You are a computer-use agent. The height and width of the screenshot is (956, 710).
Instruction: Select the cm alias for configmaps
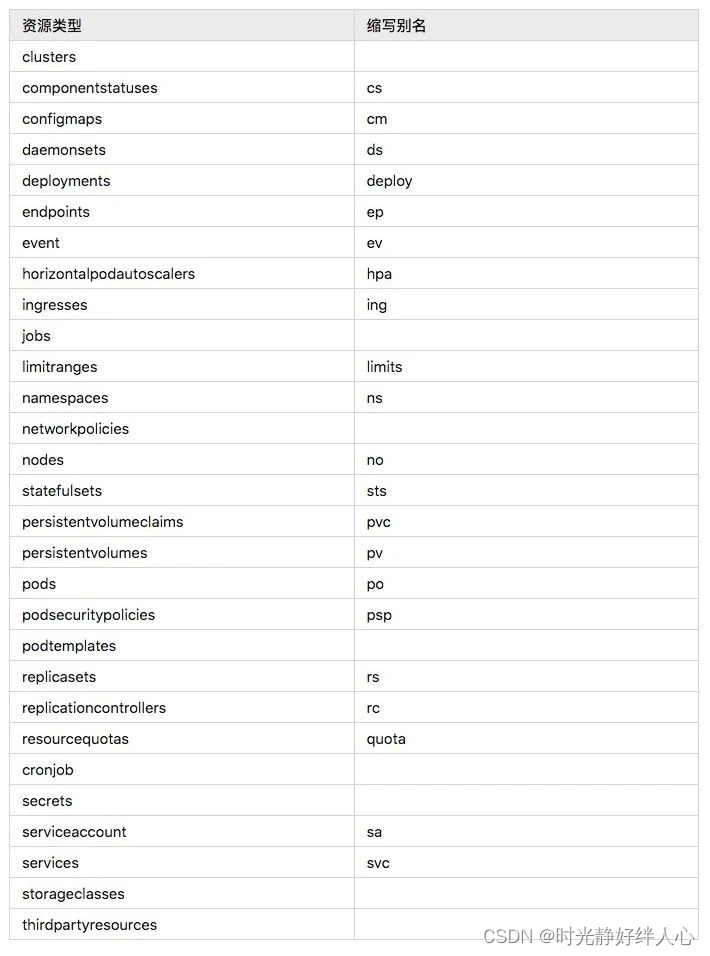click(x=377, y=119)
